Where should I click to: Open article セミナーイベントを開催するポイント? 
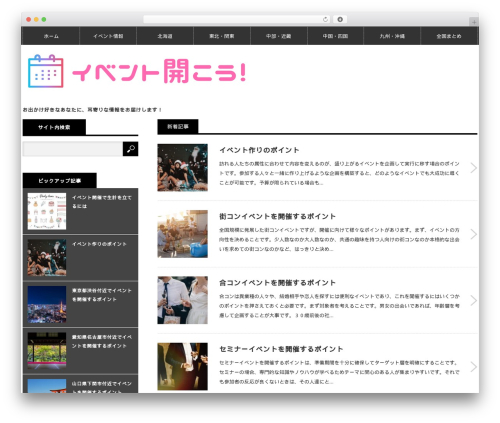click(281, 349)
